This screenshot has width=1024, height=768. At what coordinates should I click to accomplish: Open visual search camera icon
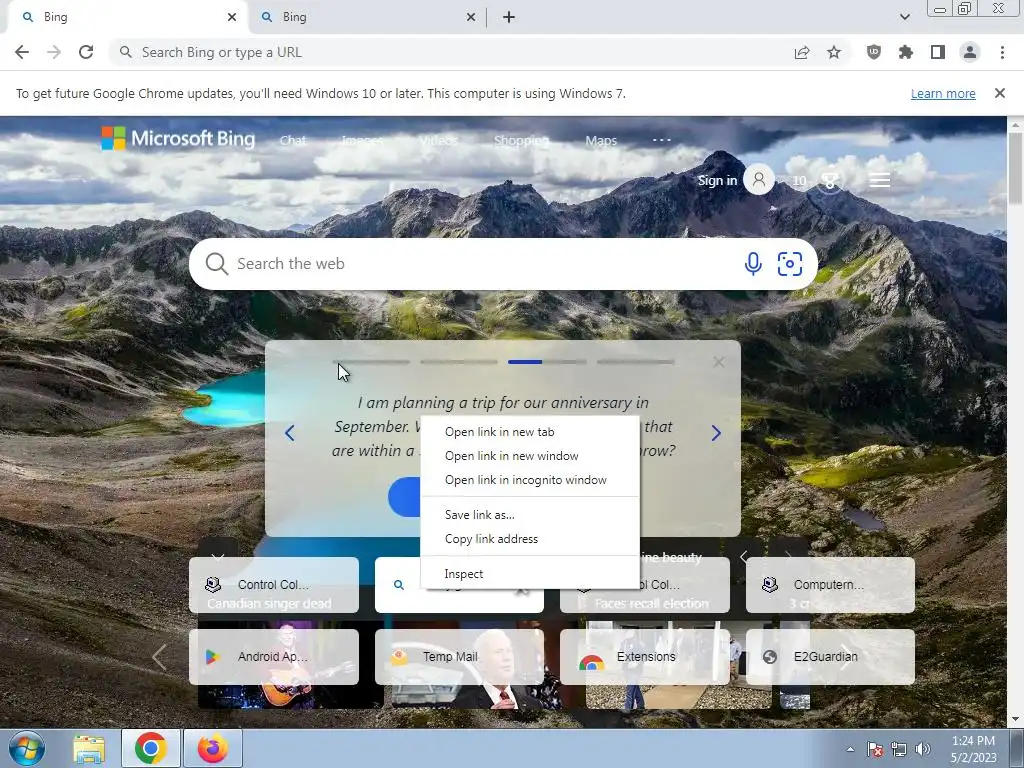790,264
